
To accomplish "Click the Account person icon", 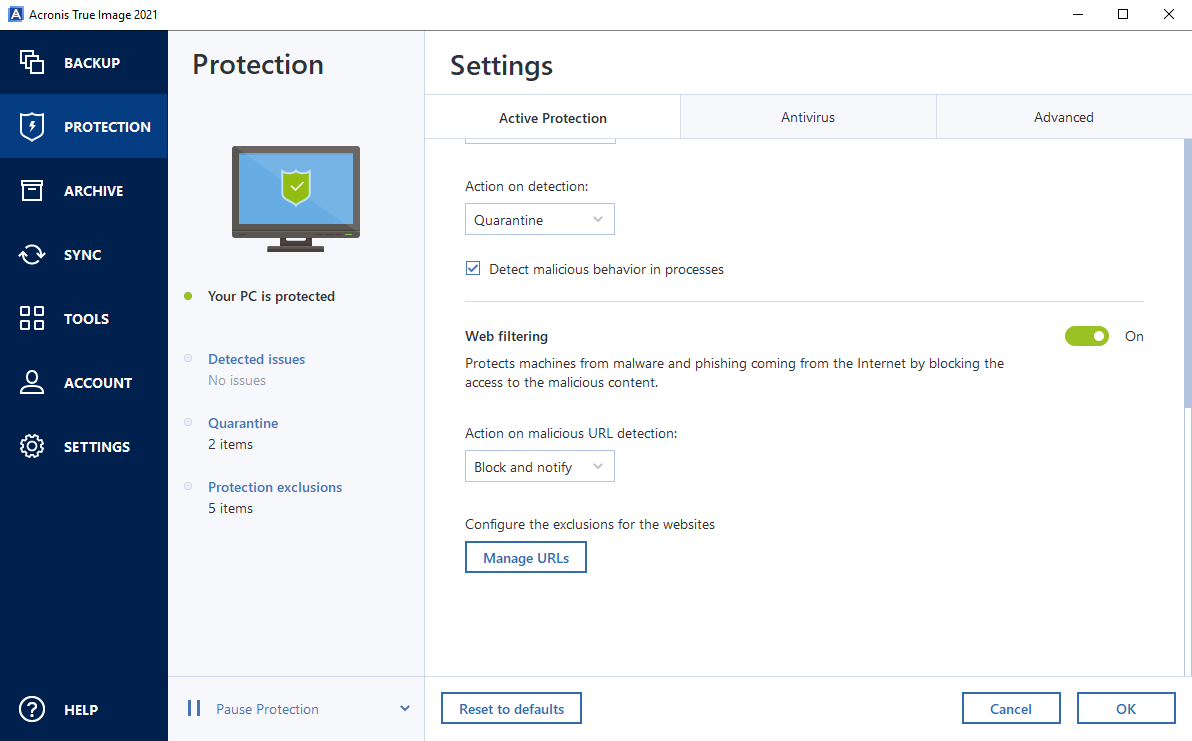I will tap(32, 383).
